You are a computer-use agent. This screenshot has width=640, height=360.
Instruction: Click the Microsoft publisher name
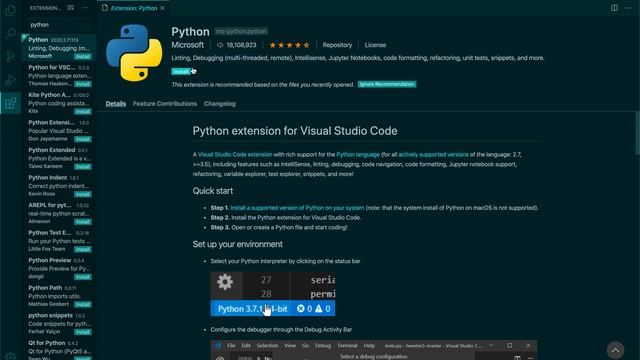[187, 45]
